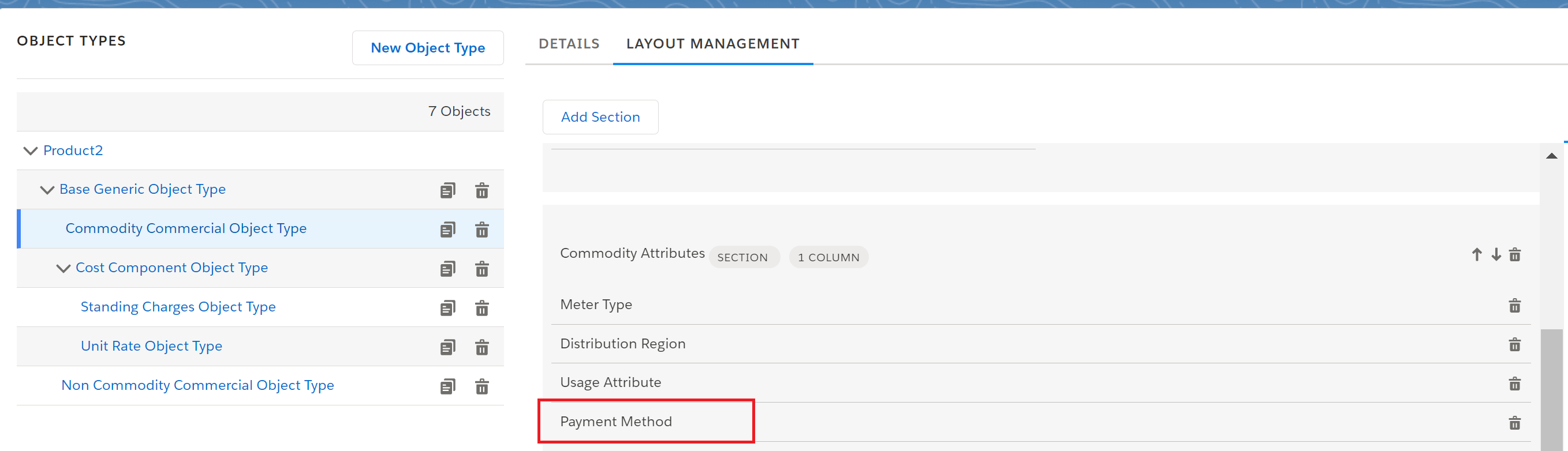1568x451 pixels.
Task: Open the Product2 link
Action: [73, 150]
